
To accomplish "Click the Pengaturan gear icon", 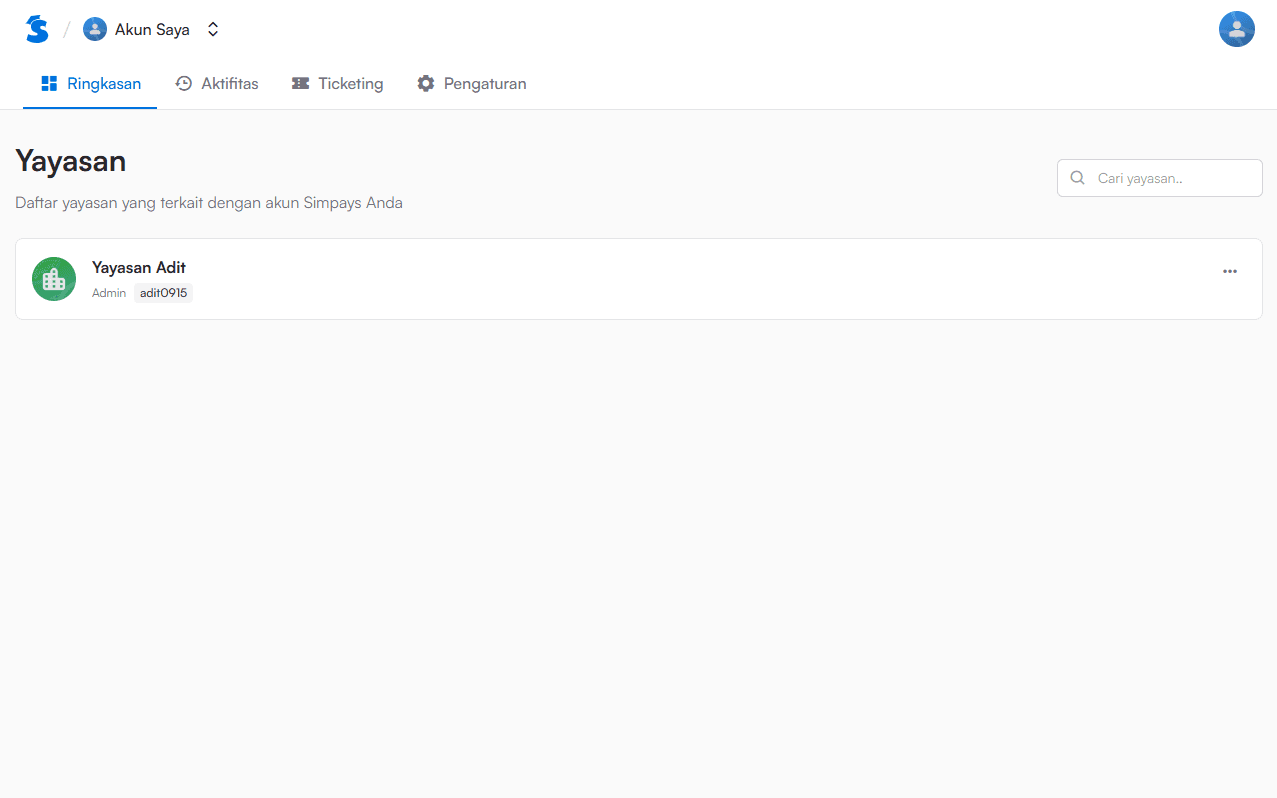I will [426, 84].
